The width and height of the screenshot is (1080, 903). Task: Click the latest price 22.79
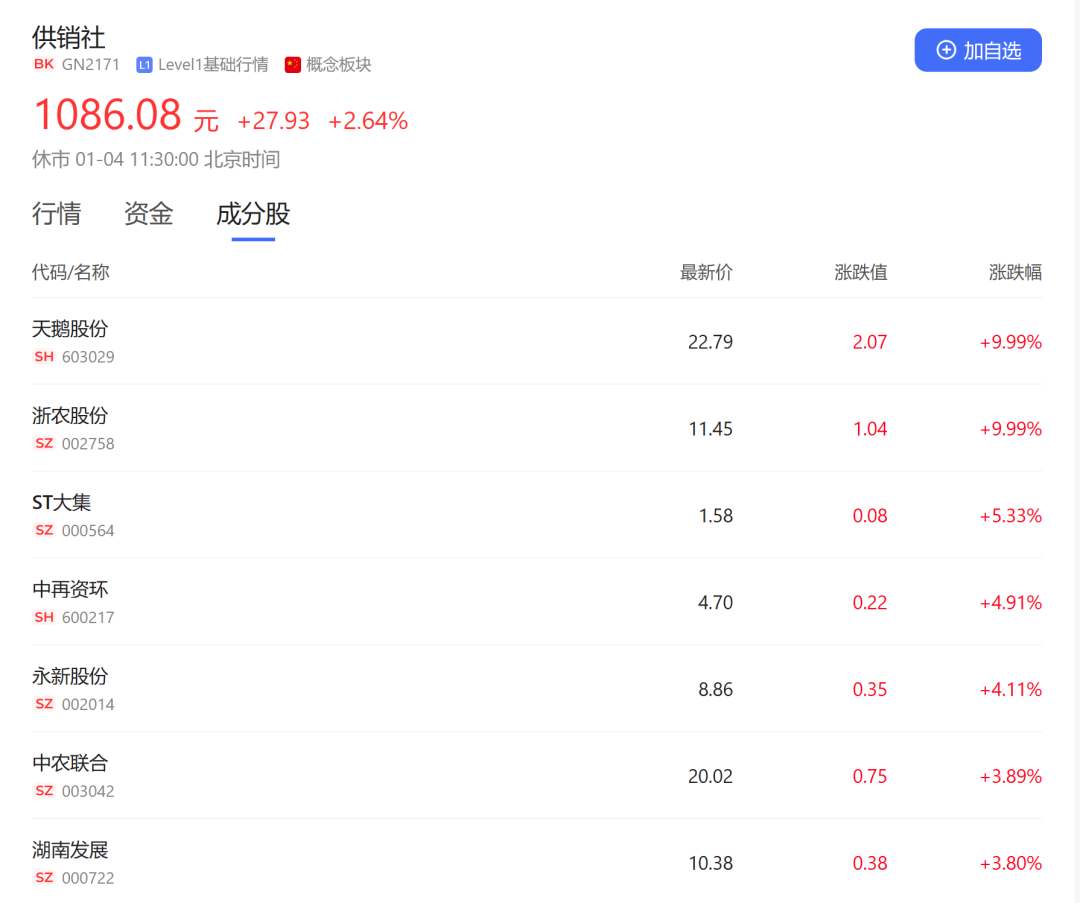click(x=710, y=342)
